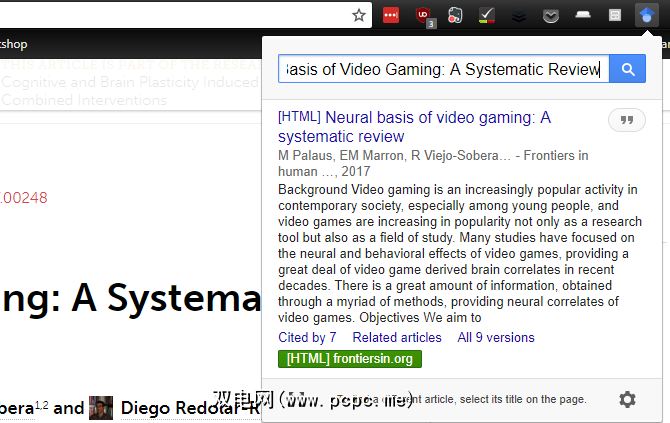Screen dimensions: 670x423
Task: Open the checkmark extension icon
Action: [487, 15]
